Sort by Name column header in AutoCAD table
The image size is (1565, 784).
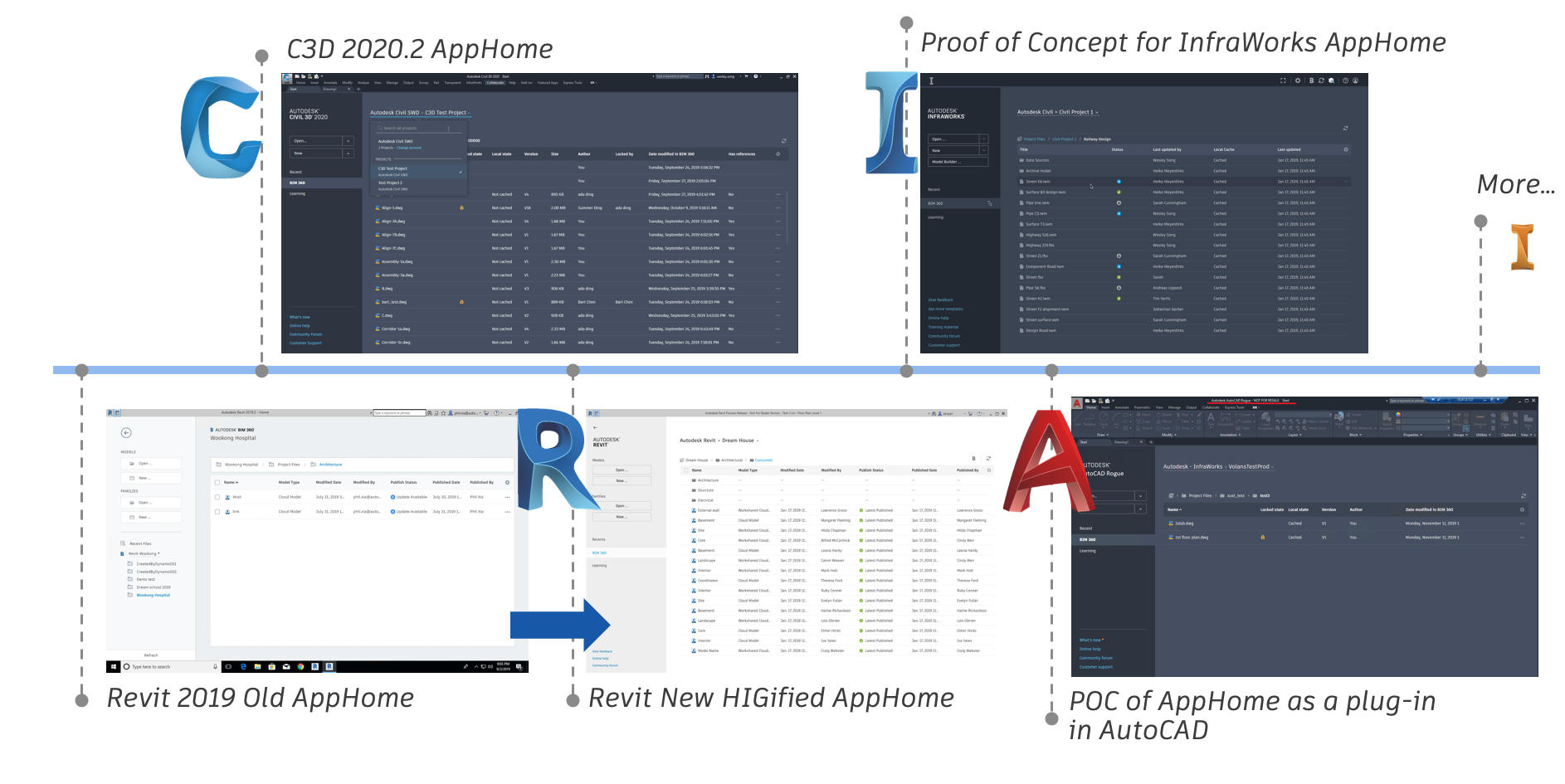coord(1173,509)
